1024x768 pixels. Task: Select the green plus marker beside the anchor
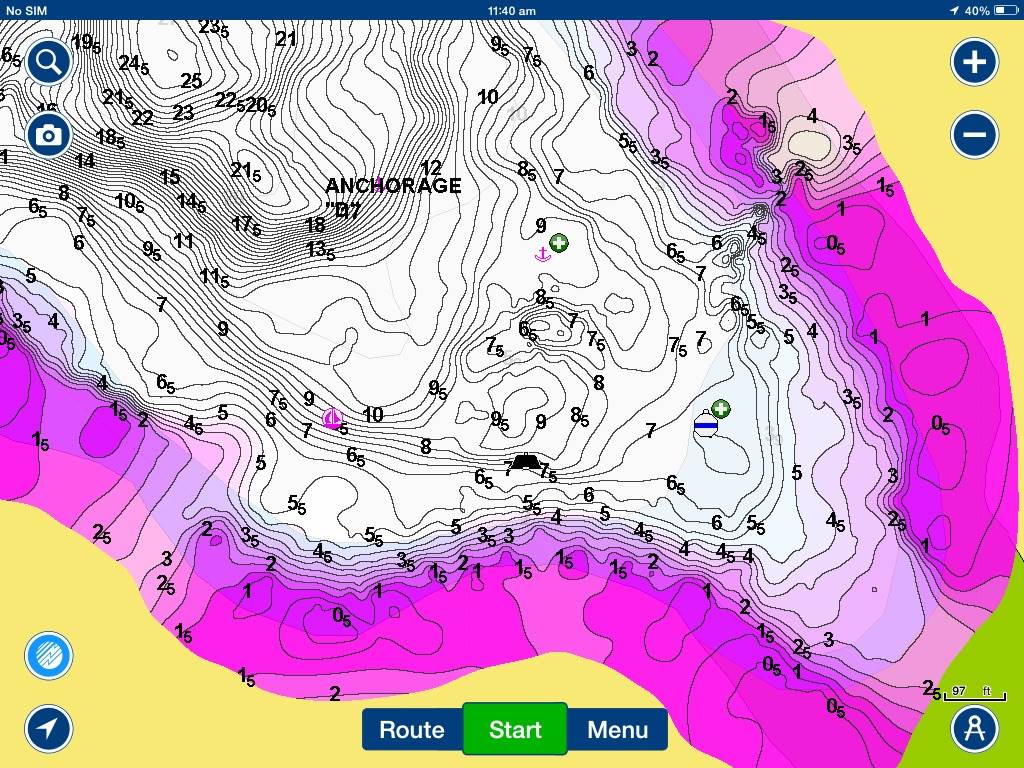pos(559,242)
